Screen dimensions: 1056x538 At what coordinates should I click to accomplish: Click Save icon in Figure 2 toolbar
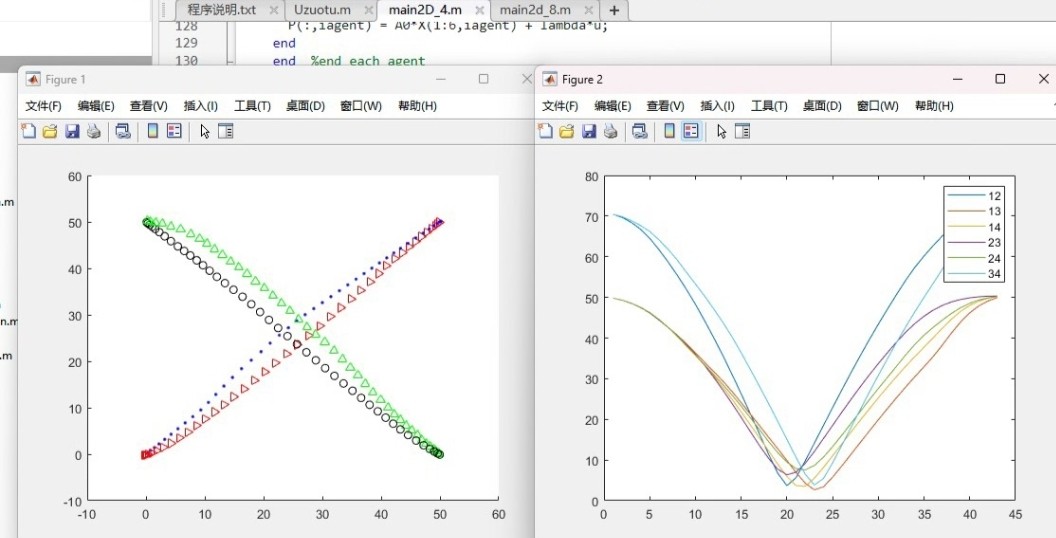tap(589, 131)
